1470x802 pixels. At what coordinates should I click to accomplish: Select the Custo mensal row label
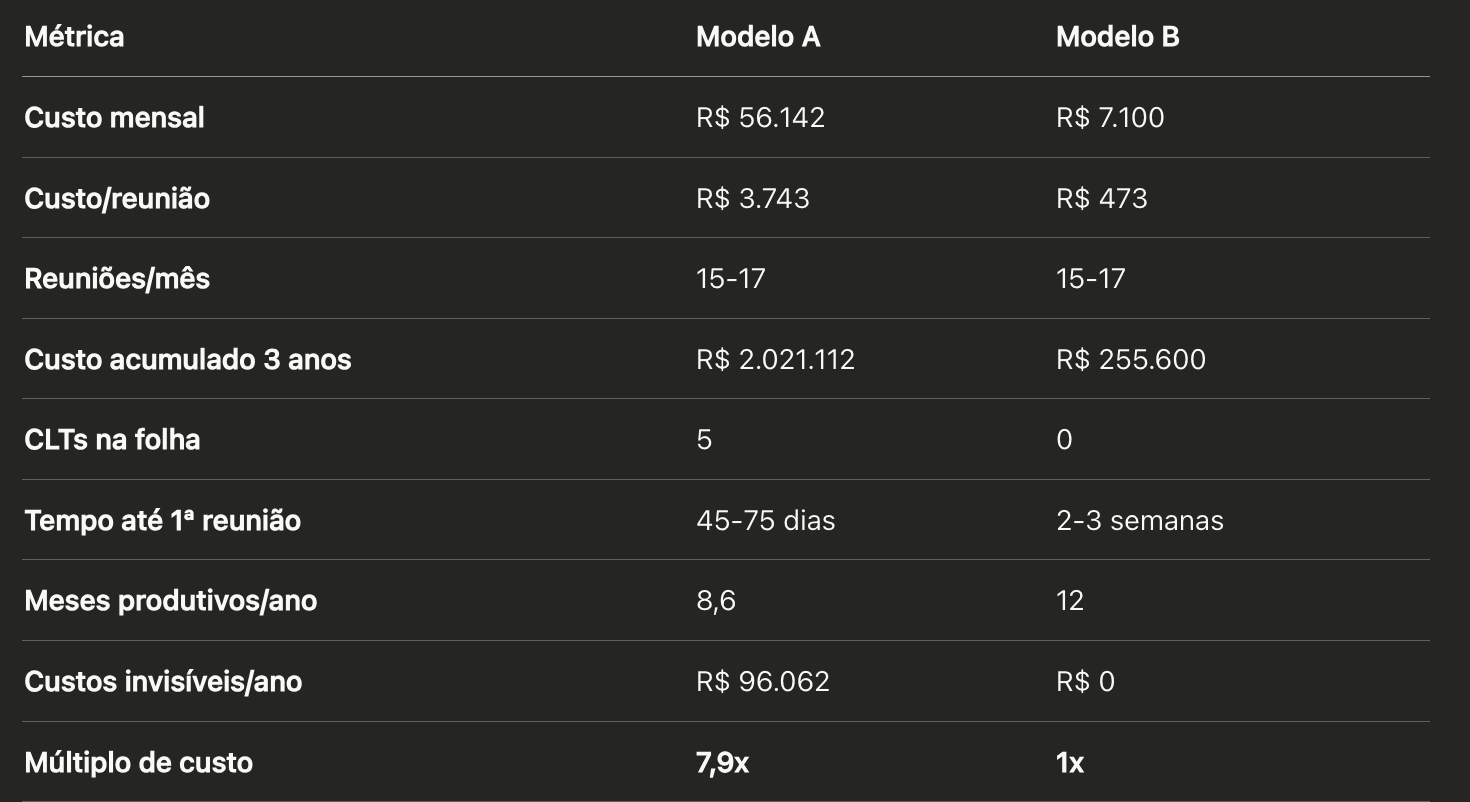(114, 118)
